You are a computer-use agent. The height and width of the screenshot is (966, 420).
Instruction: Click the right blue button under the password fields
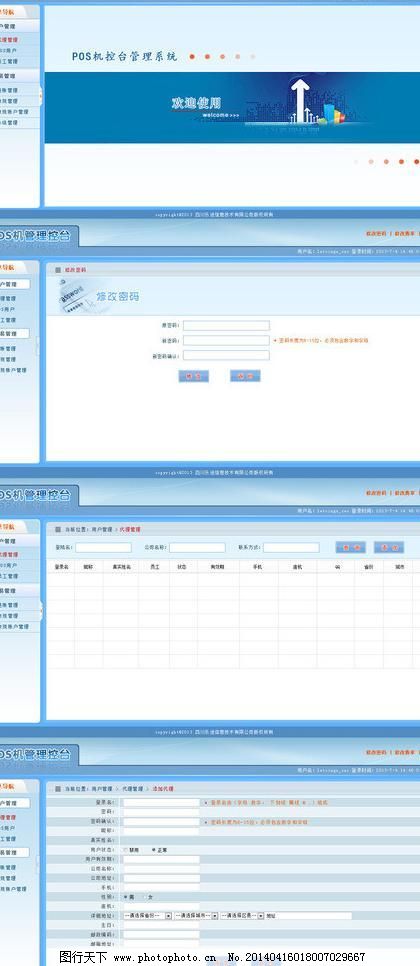click(245, 376)
